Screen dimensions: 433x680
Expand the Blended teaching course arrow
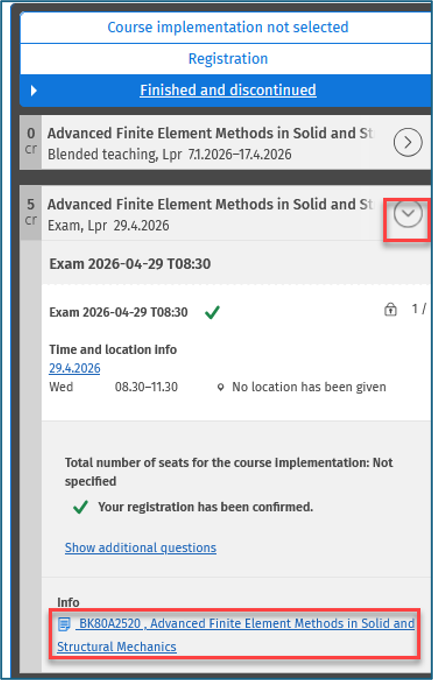407,142
